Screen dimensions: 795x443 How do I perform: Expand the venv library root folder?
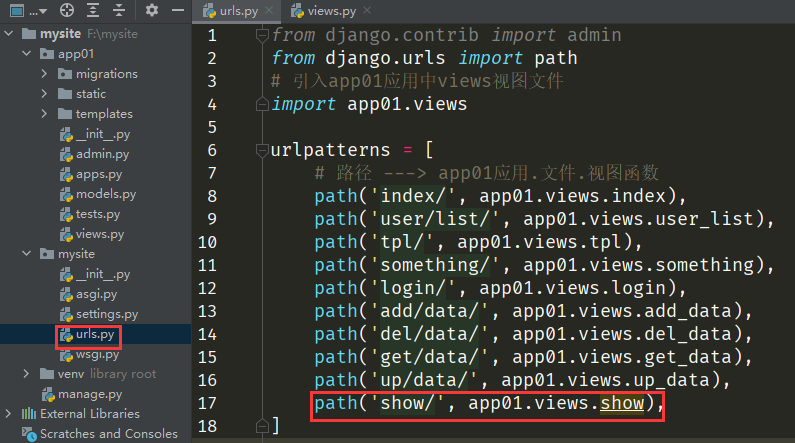coord(26,374)
